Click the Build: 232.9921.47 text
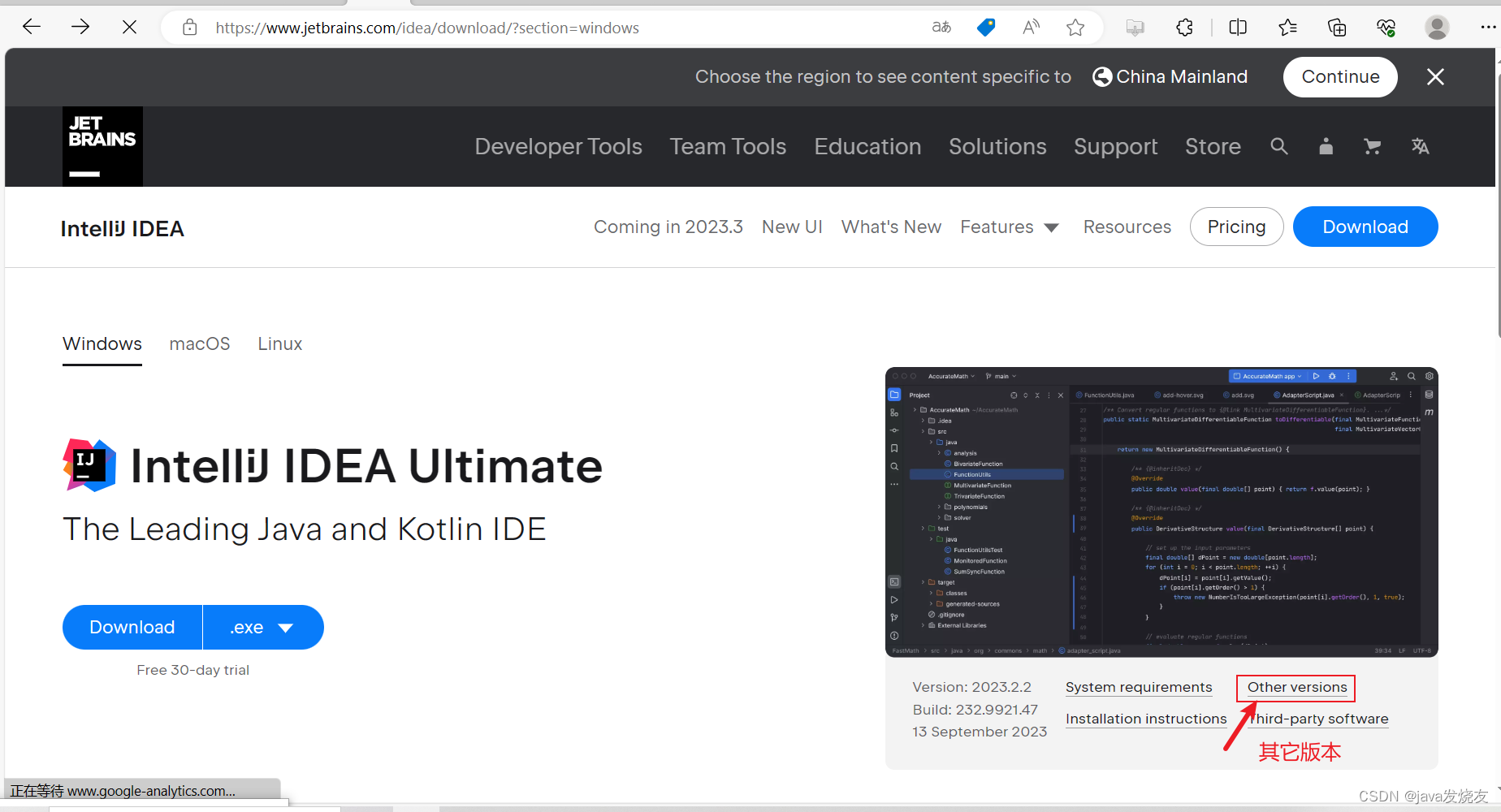The height and width of the screenshot is (812, 1501). 975,710
